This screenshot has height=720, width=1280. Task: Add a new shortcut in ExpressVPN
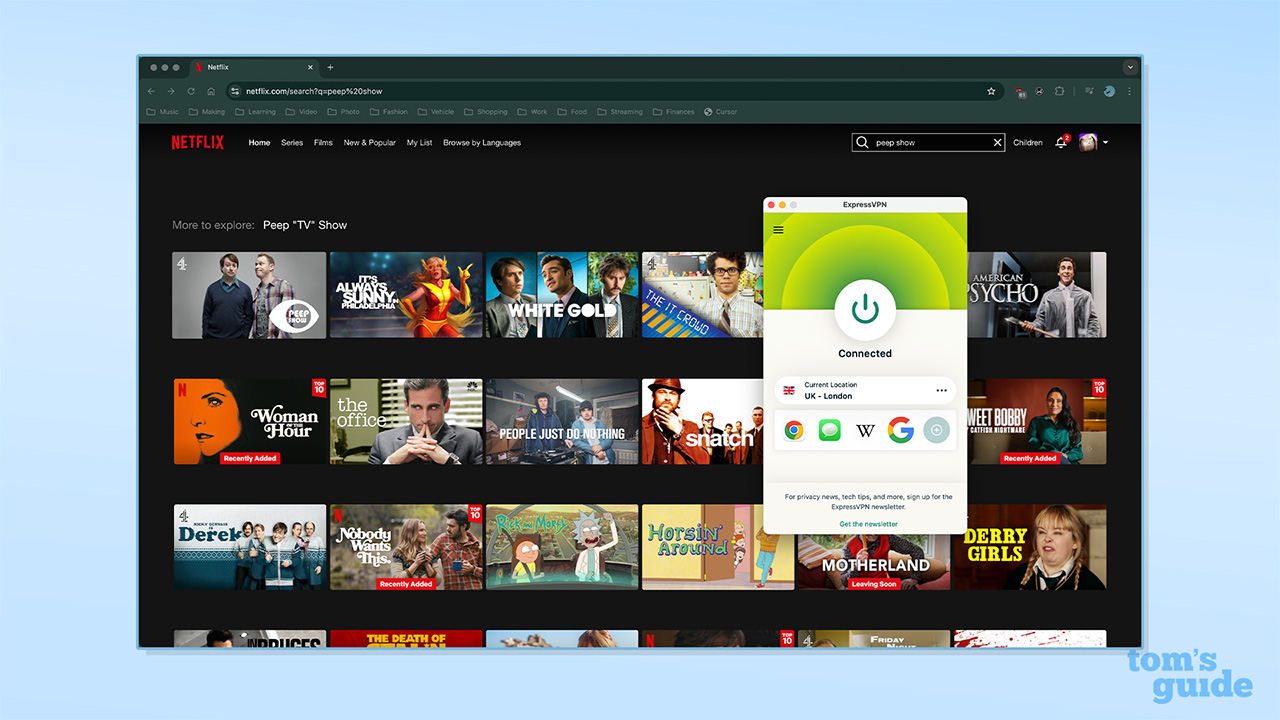coord(936,431)
